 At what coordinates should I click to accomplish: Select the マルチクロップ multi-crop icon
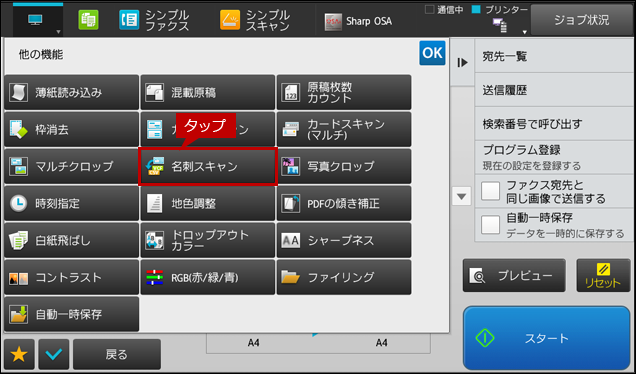coord(19,166)
